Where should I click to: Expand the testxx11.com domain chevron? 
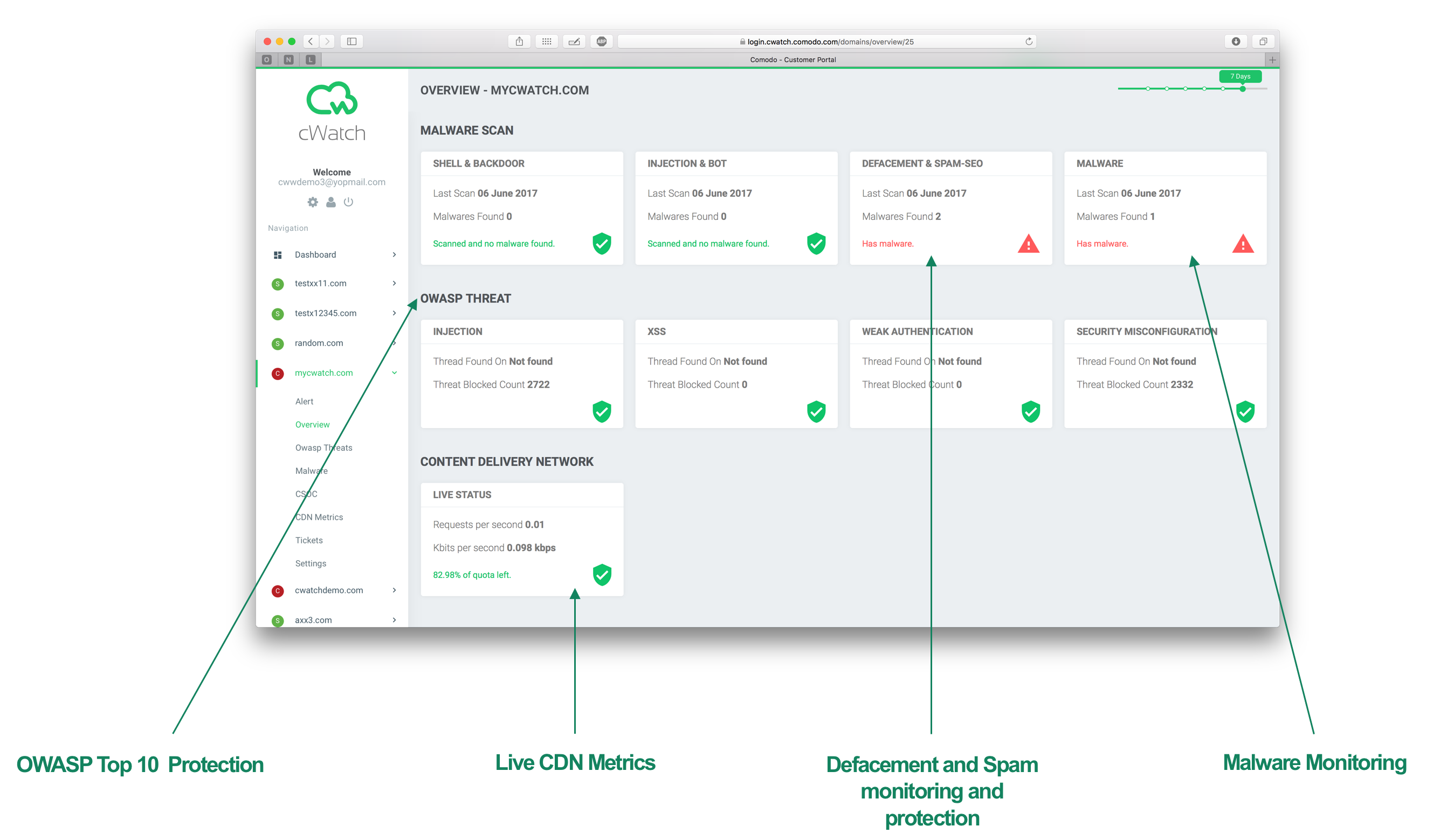tap(394, 283)
